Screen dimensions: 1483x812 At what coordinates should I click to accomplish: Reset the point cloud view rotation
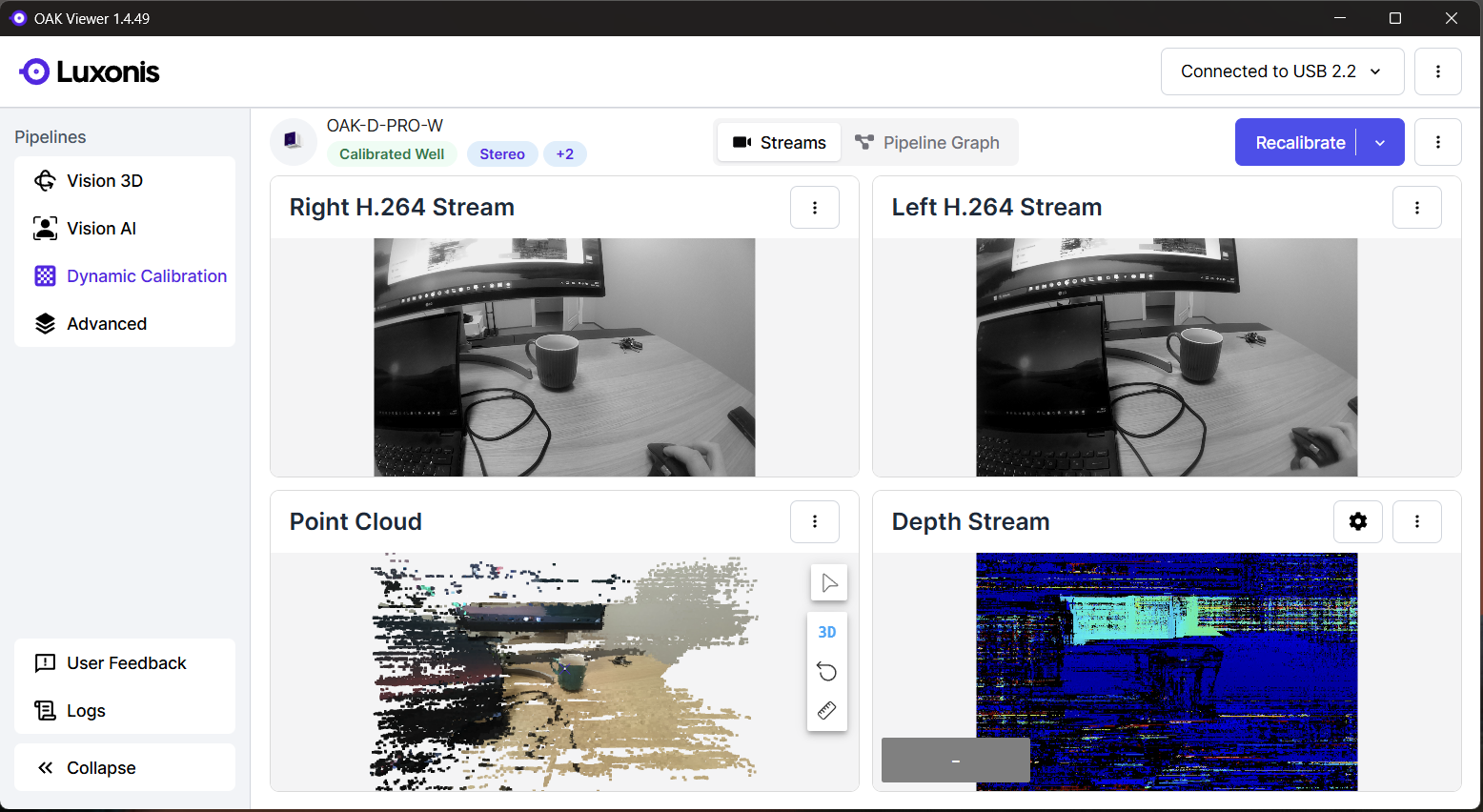click(x=827, y=672)
